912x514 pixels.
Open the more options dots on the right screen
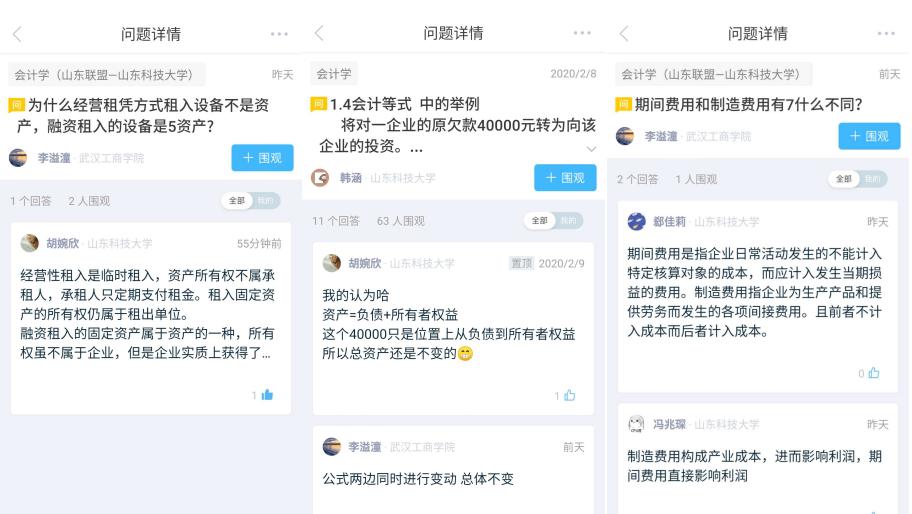click(886, 33)
